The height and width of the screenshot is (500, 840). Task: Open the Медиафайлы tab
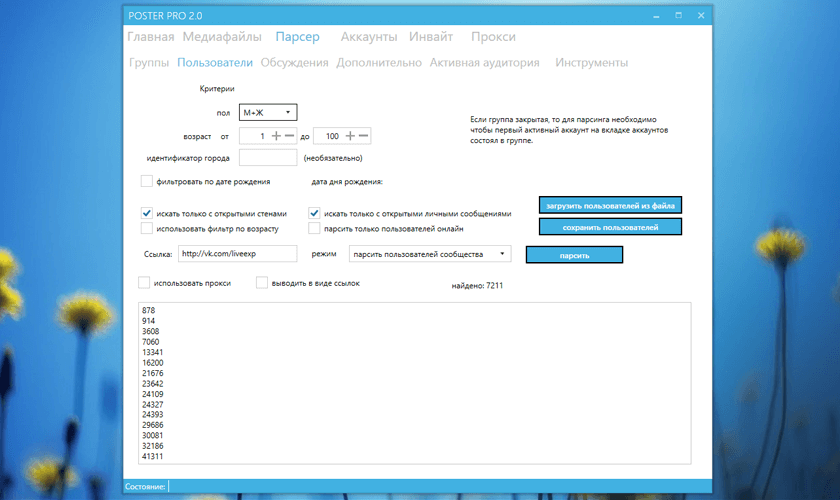pyautogui.click(x=222, y=37)
